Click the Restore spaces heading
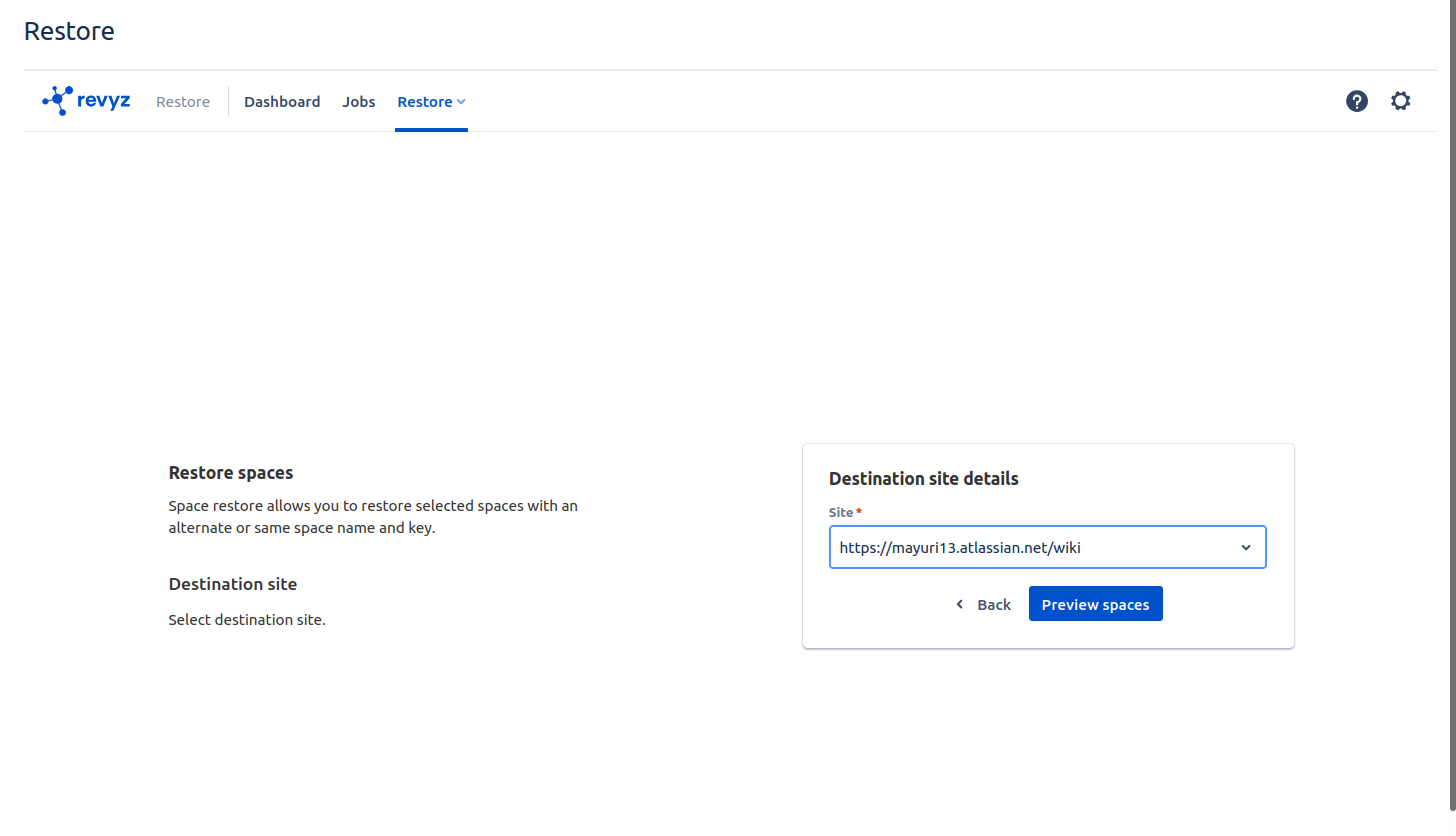The height and width of the screenshot is (836, 1456). point(231,472)
